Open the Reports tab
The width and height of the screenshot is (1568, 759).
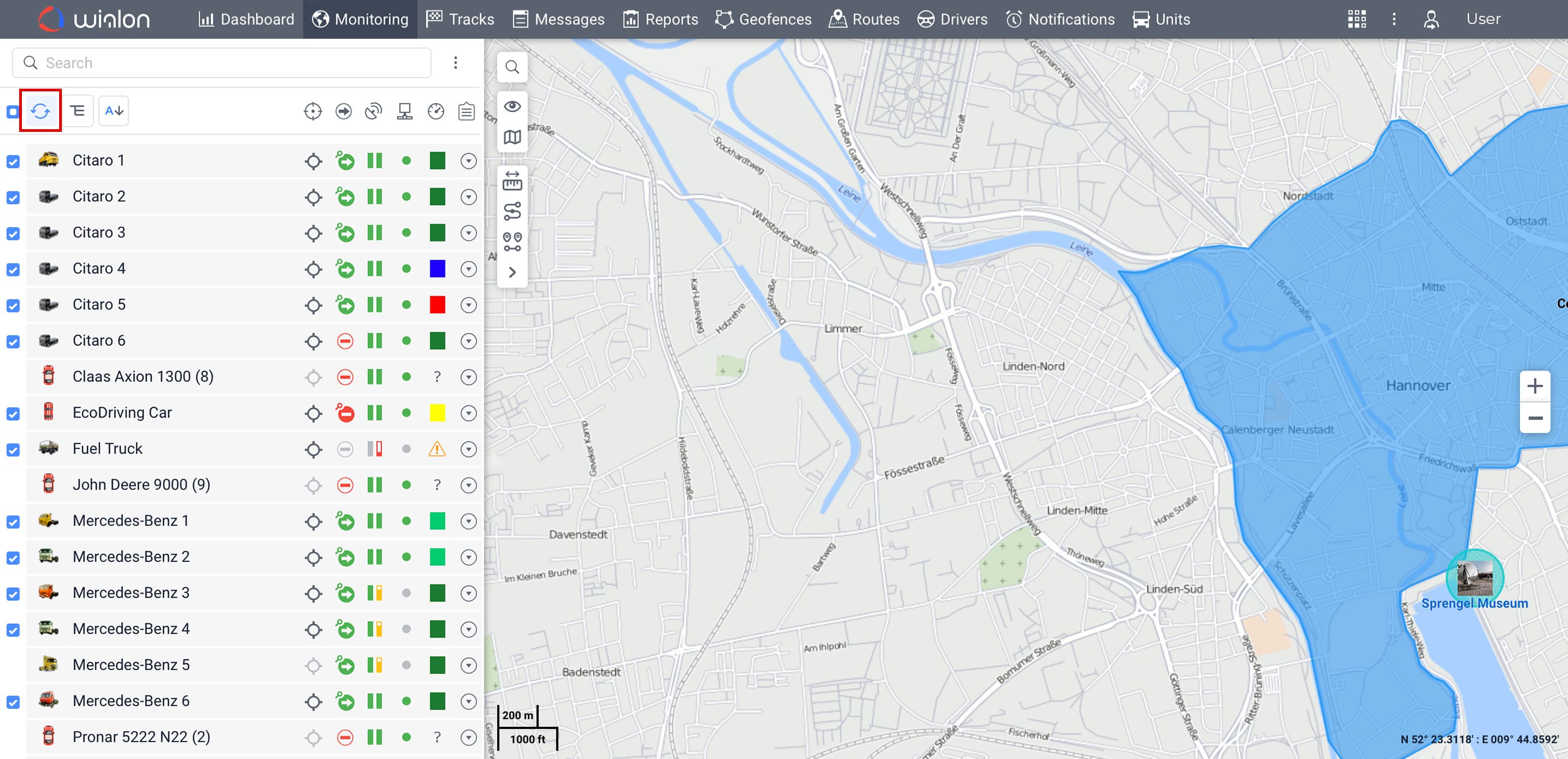coord(660,20)
